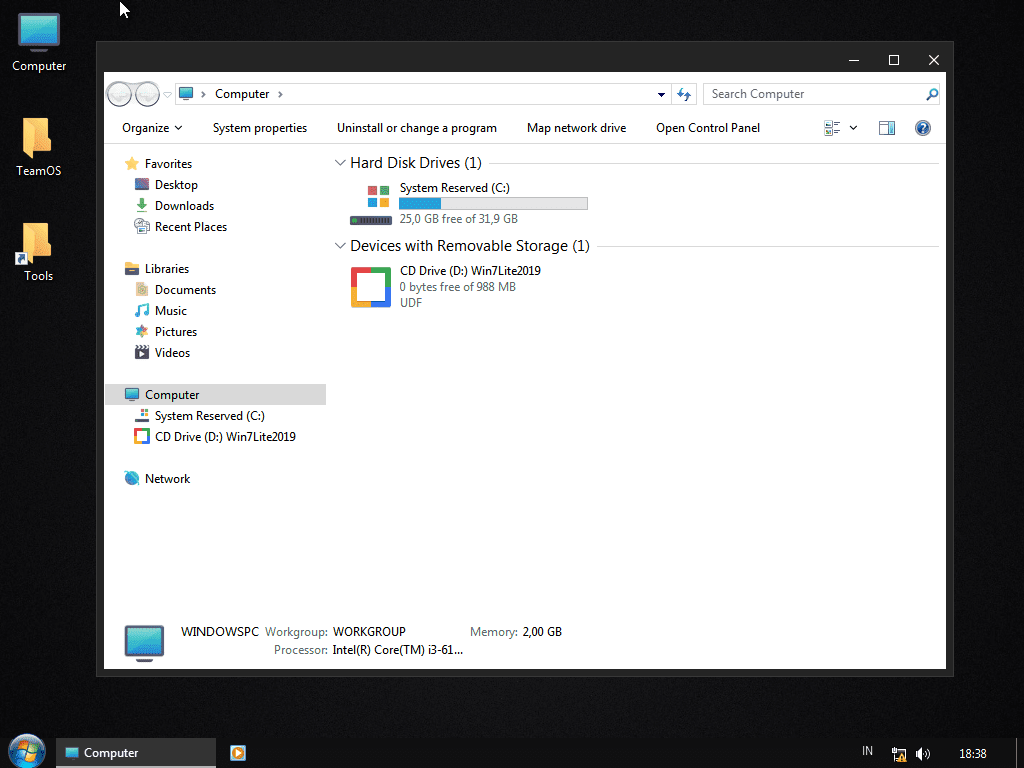Open the speaker volume in the tray

(922, 753)
